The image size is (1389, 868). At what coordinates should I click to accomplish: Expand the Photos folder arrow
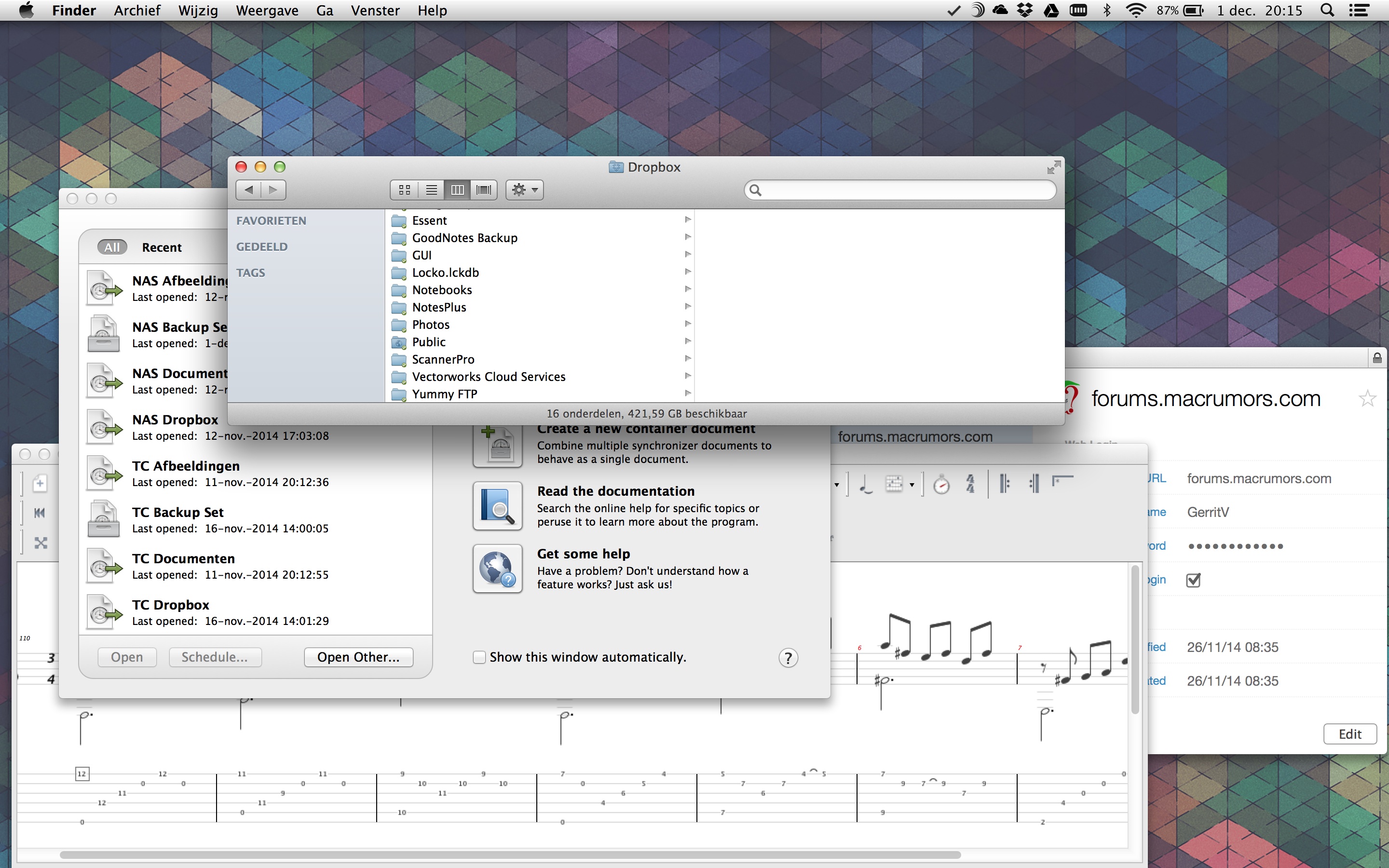click(x=688, y=325)
